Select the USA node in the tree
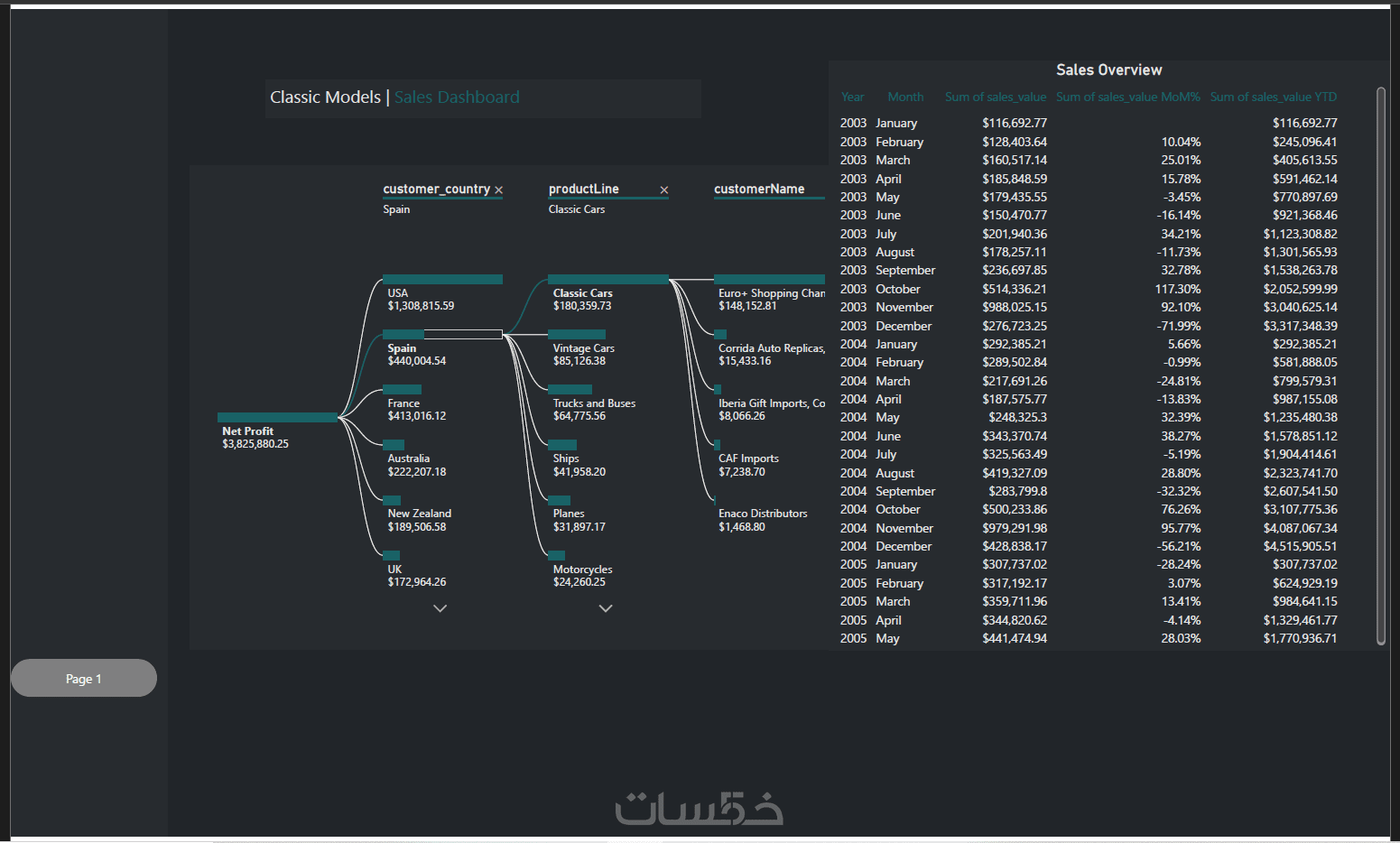 click(442, 280)
